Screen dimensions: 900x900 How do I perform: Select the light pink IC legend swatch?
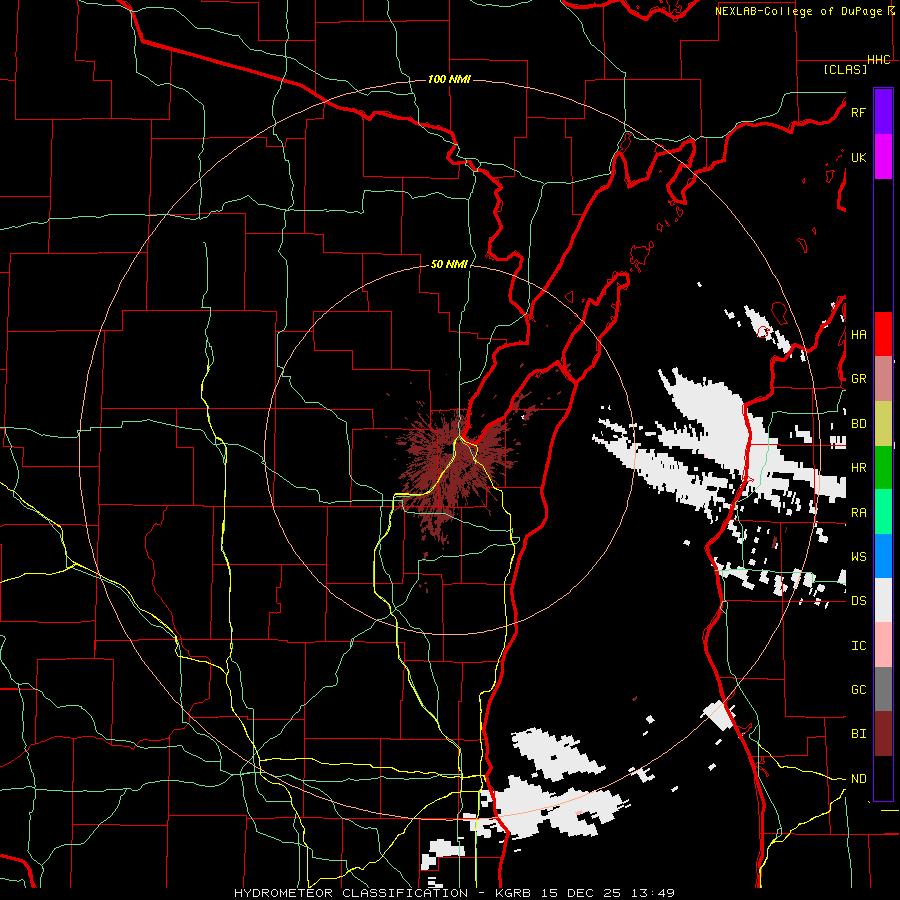[883, 645]
